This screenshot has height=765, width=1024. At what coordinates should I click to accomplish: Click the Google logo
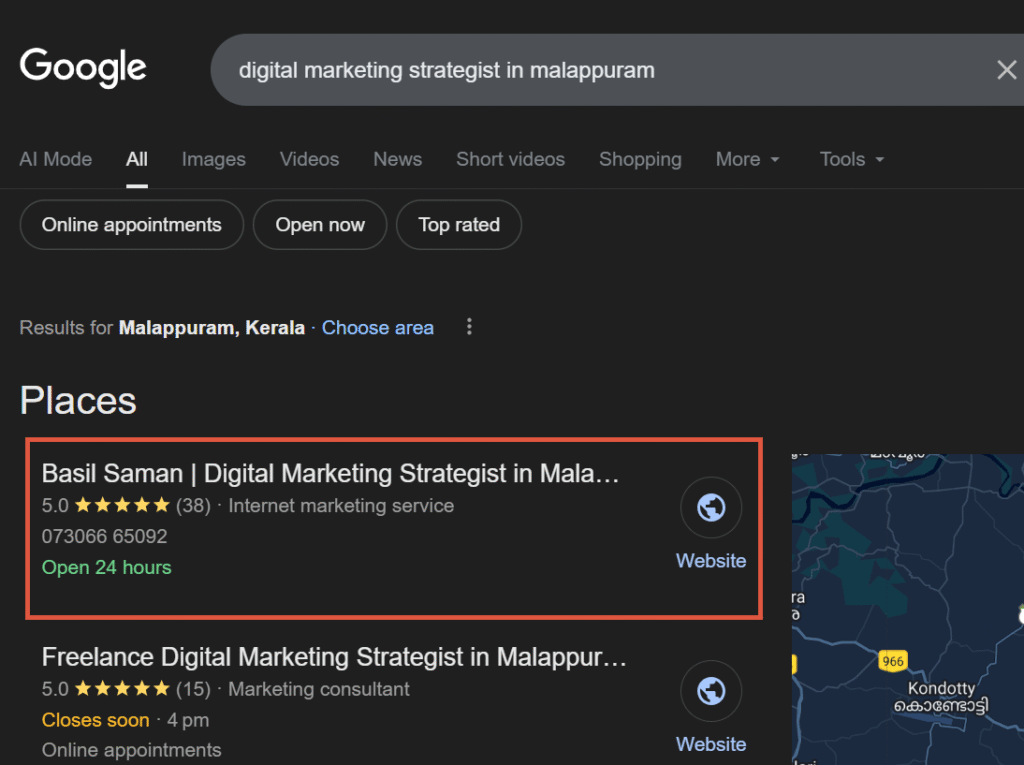[83, 68]
